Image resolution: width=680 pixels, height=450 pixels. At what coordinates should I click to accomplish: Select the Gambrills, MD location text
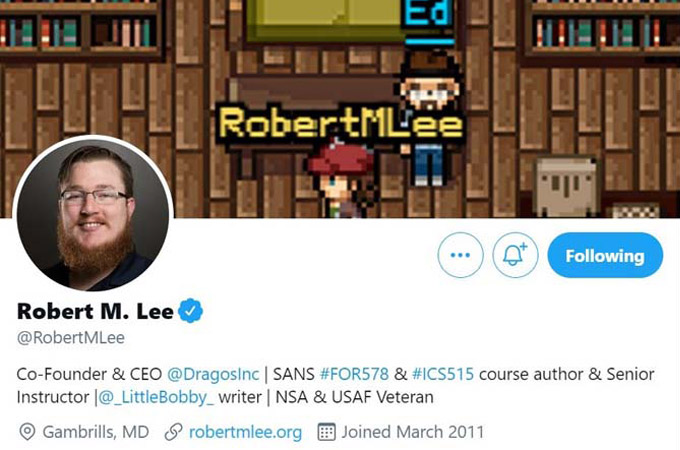[x=96, y=432]
